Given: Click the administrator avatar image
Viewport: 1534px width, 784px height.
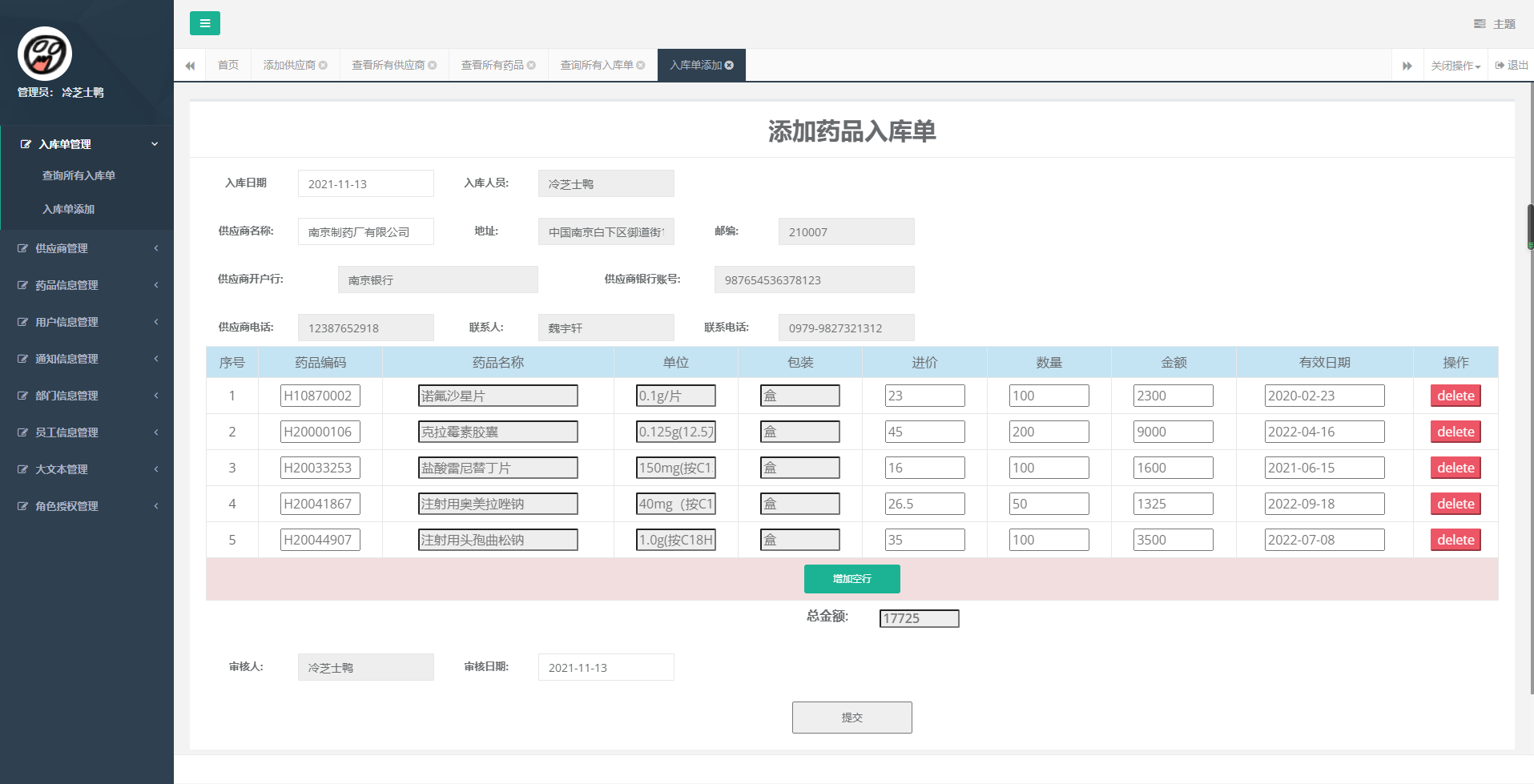Looking at the screenshot, I should [45, 54].
